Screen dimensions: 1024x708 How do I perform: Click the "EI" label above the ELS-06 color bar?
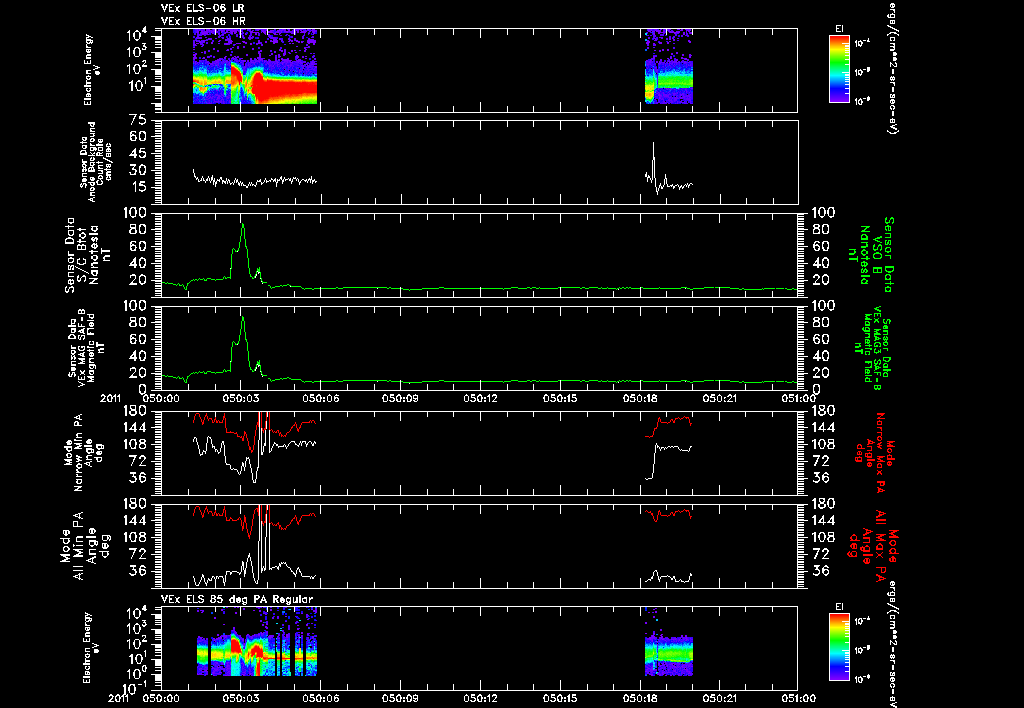coord(839,29)
